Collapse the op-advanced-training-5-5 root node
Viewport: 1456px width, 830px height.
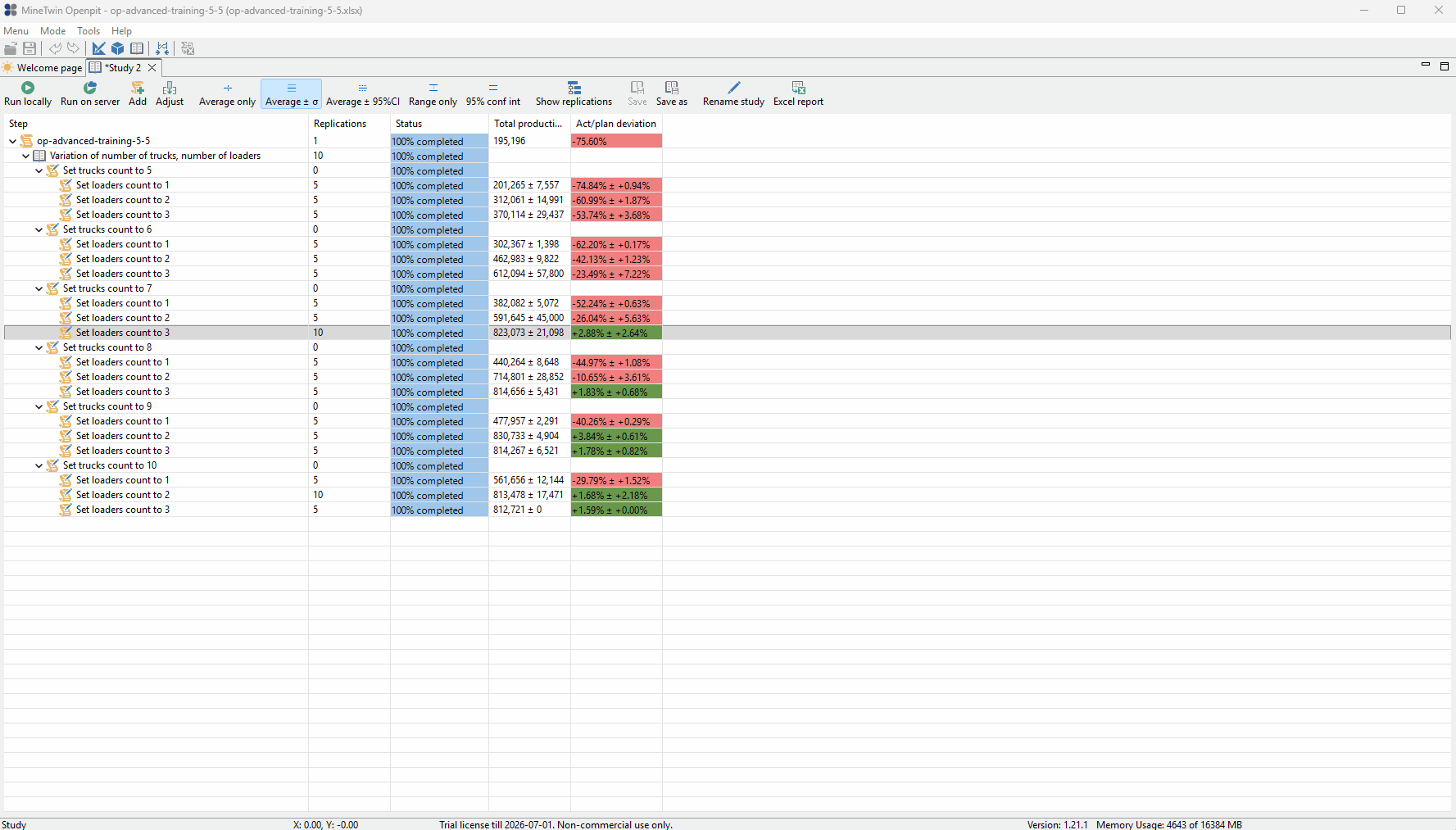click(x=13, y=141)
